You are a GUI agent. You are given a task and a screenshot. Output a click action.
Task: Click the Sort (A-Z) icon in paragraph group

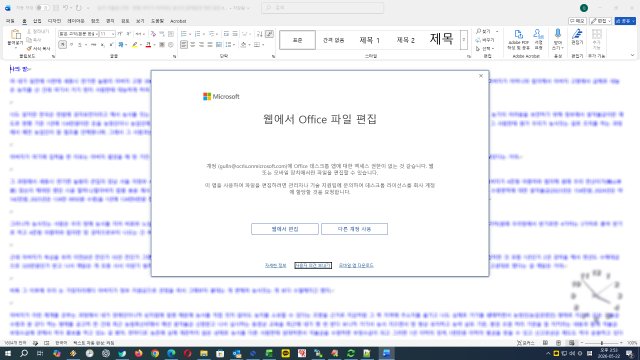click(x=260, y=34)
